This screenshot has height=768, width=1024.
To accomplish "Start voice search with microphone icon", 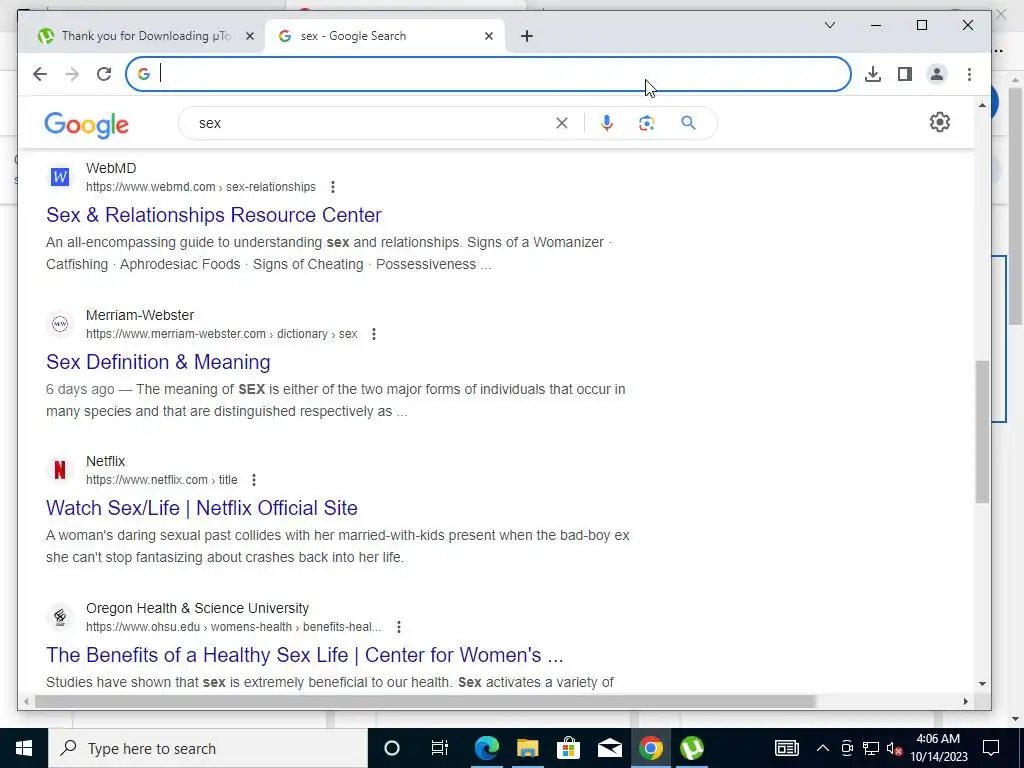I will tap(607, 123).
